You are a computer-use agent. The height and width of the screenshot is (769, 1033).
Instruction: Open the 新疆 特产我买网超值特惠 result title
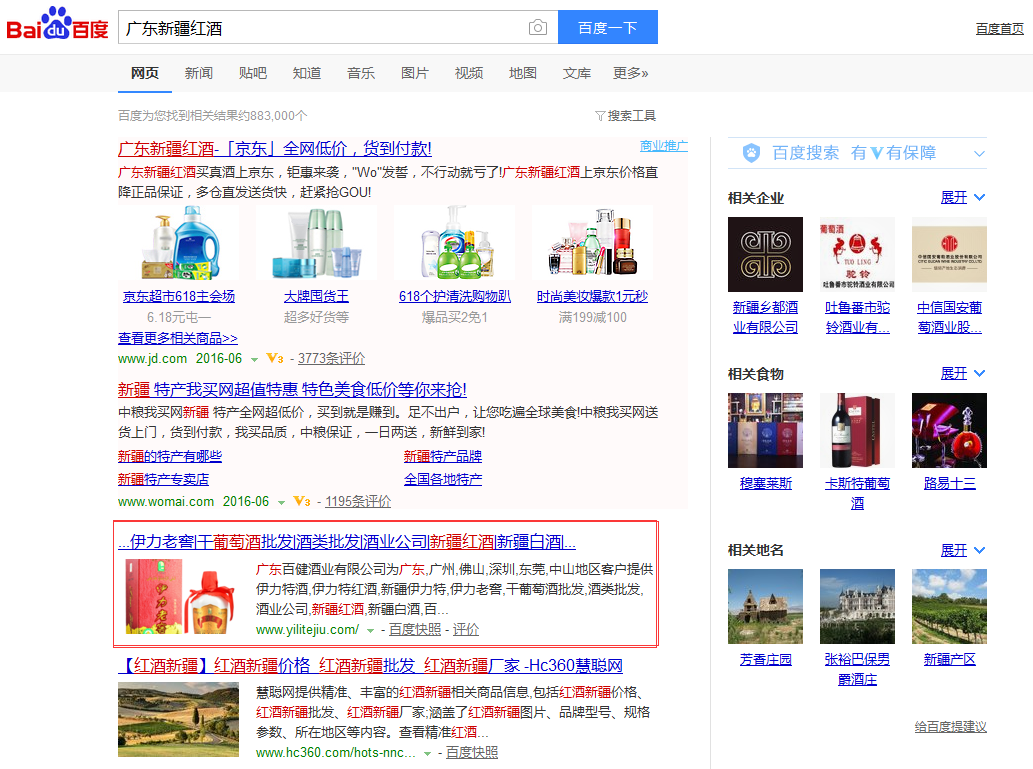coord(292,389)
